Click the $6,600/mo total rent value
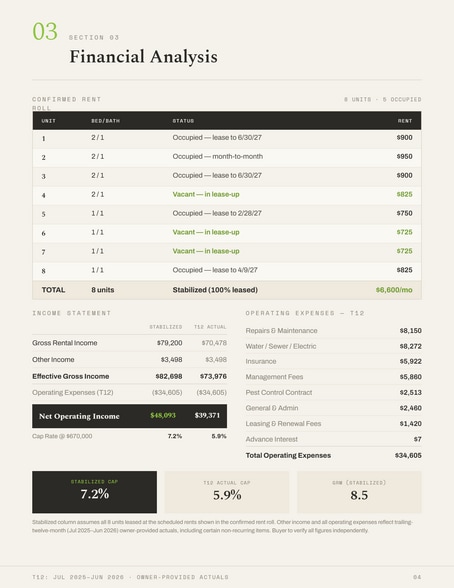This screenshot has height=588, width=454. [394, 290]
